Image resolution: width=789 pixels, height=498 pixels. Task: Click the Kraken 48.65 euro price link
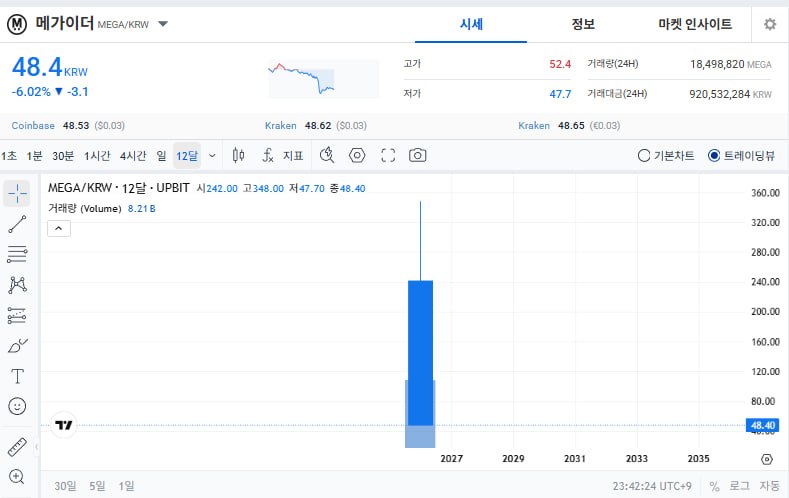pos(569,126)
